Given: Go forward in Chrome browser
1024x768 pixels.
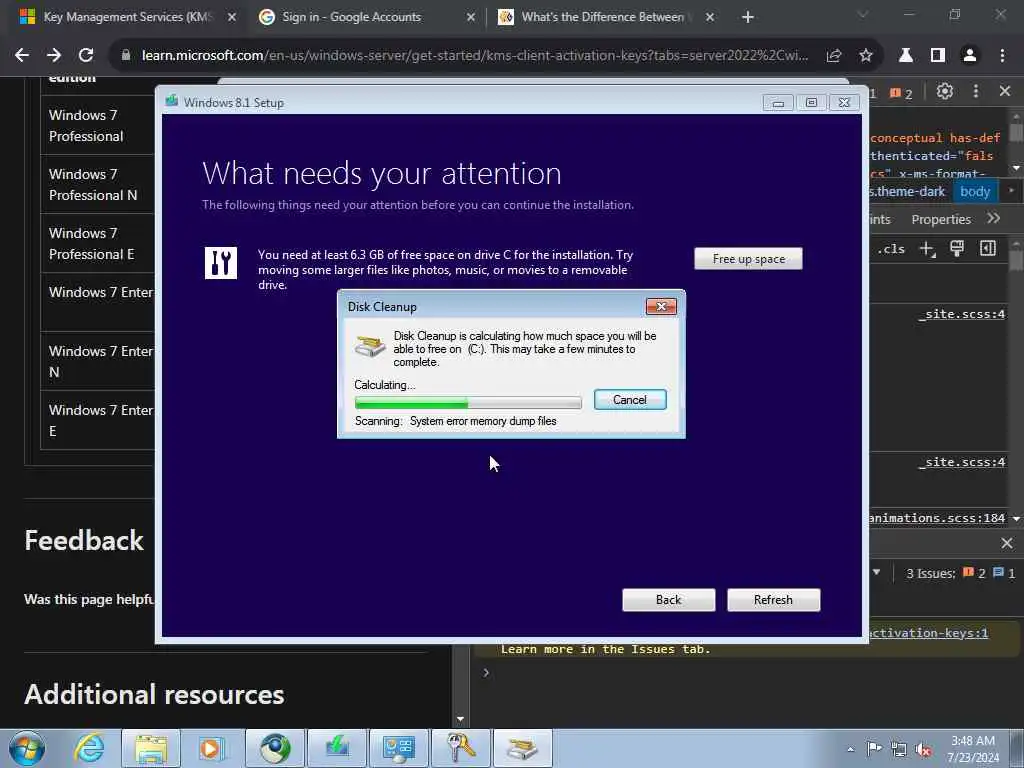Looking at the screenshot, I should coord(54,56).
